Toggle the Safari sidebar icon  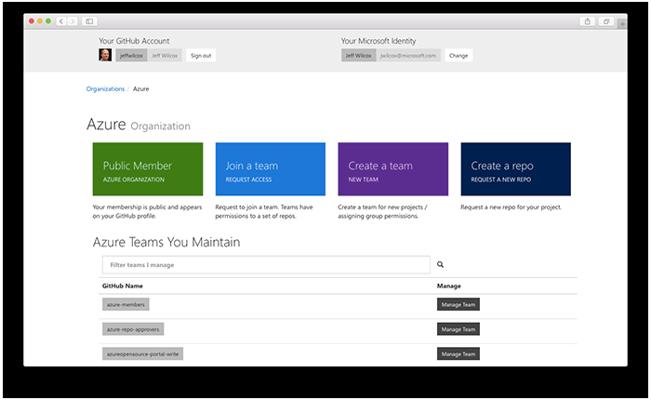(x=89, y=21)
